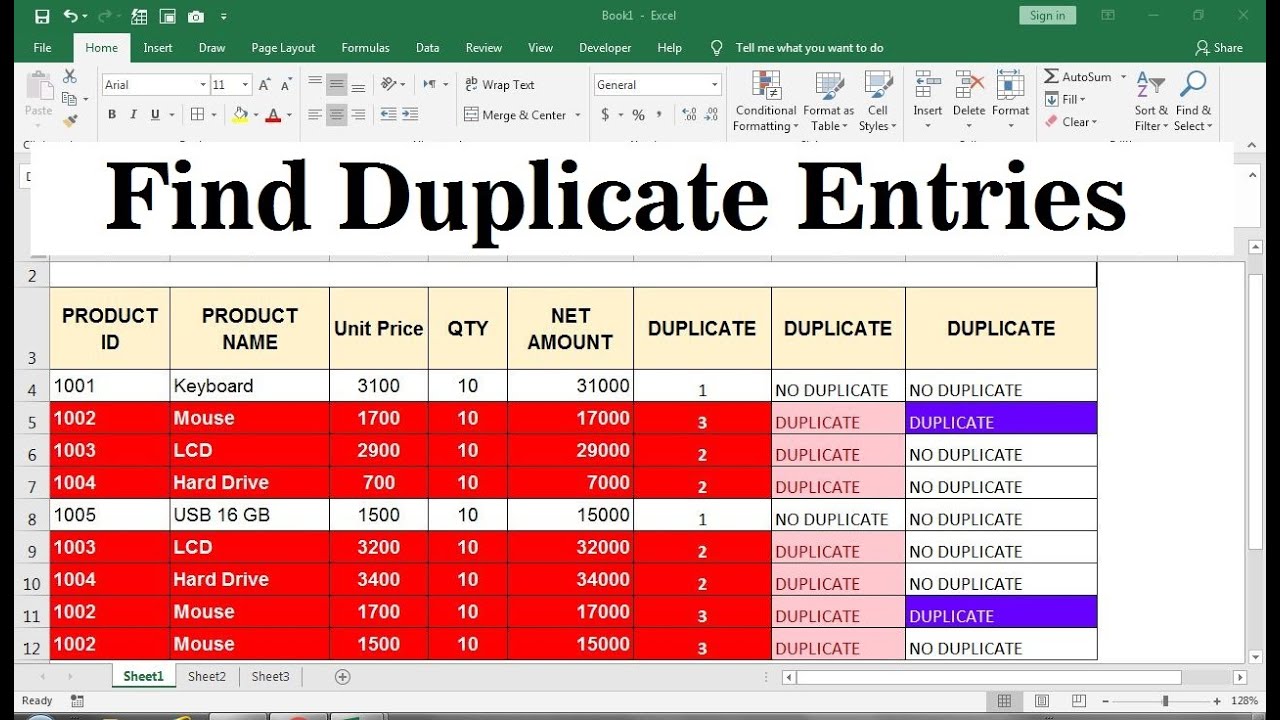Click the Sort & Filter icon
Screen dimensions: 1280x720
pos(1151,85)
